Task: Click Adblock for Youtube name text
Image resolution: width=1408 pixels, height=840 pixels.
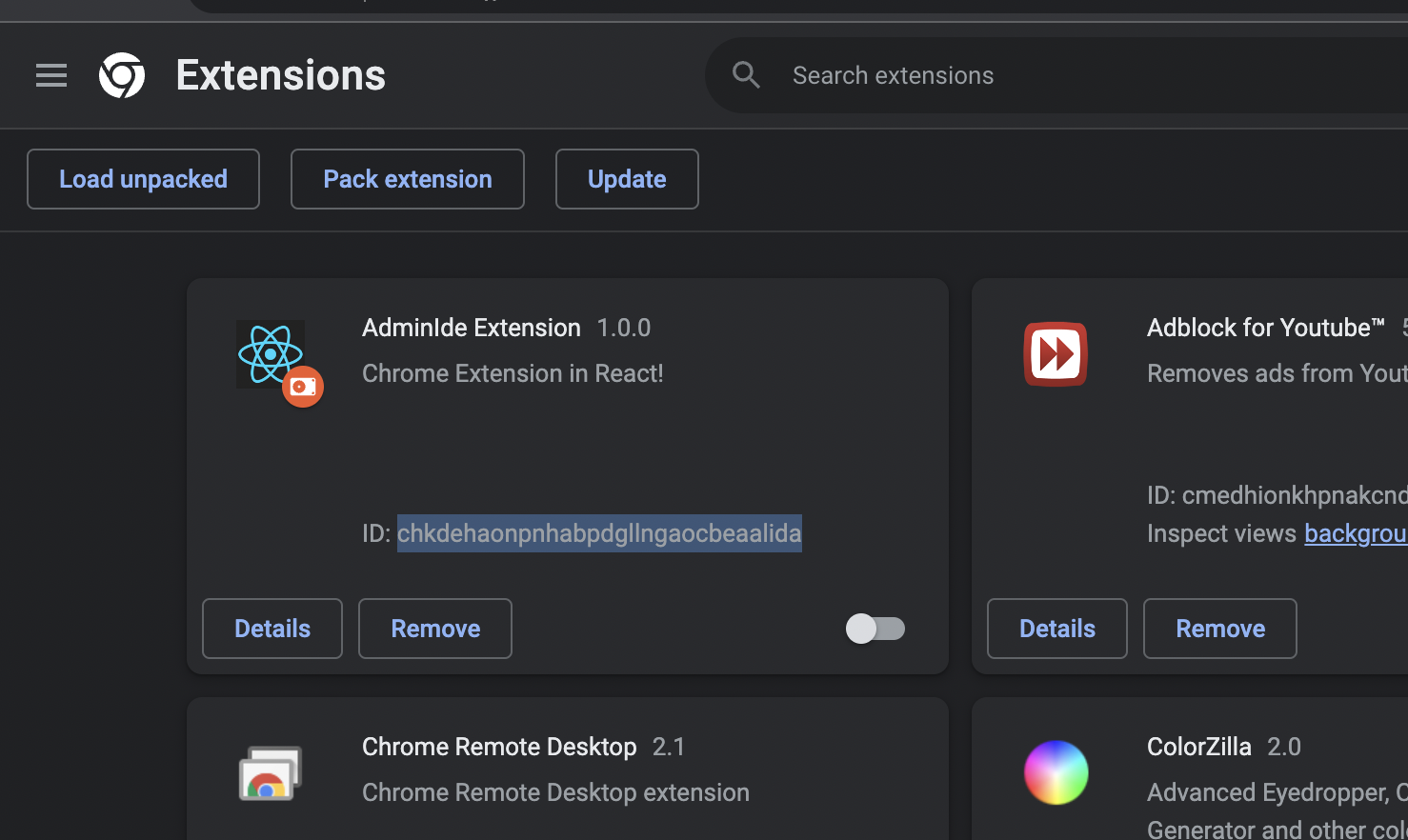Action: point(1266,328)
